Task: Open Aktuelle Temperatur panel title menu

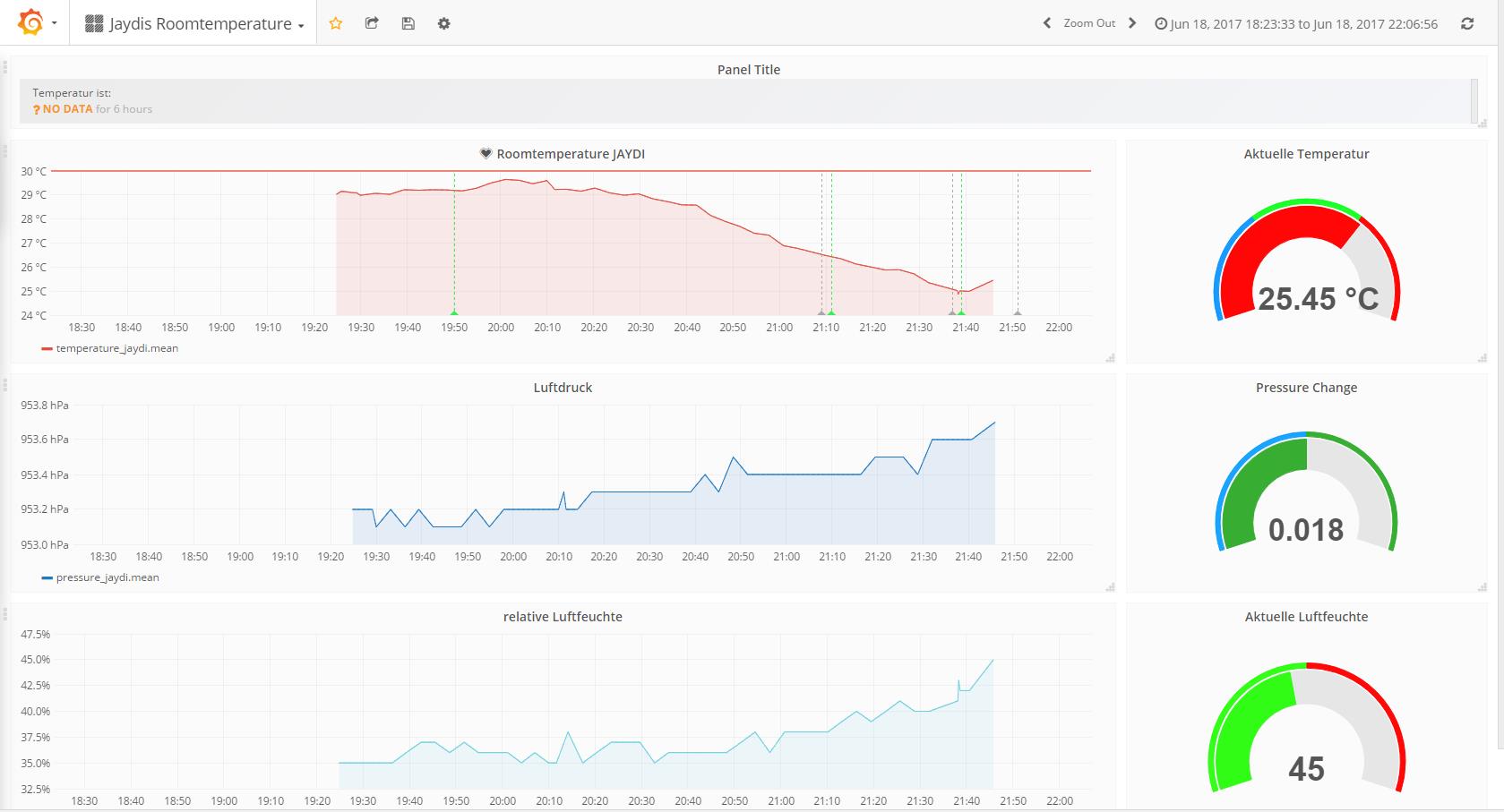Action: 1306,153
